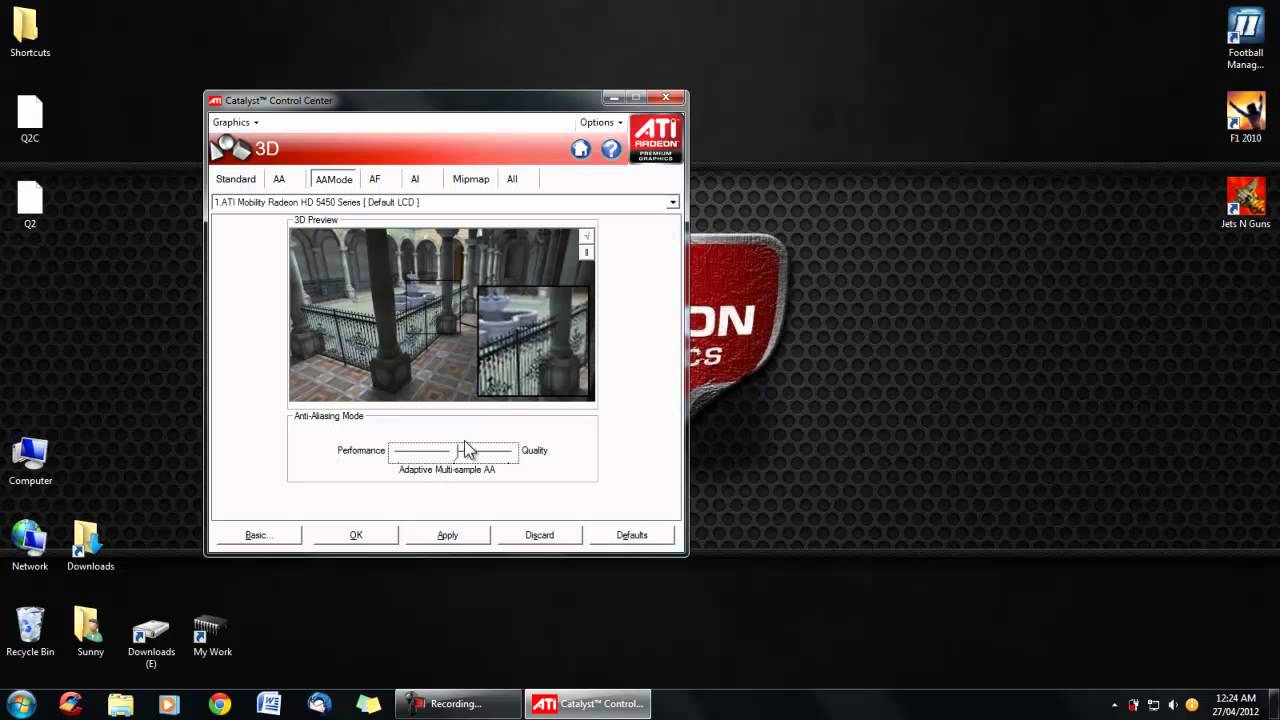Screen dimensions: 1280x720
Task: Open the taskbar clock and date
Action: click(1238, 704)
